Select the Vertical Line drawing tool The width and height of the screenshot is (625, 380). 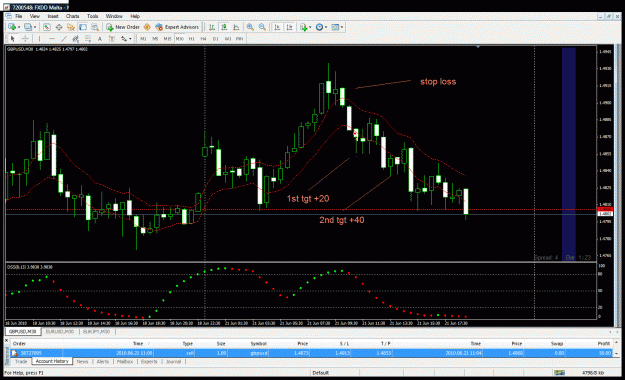click(x=39, y=39)
